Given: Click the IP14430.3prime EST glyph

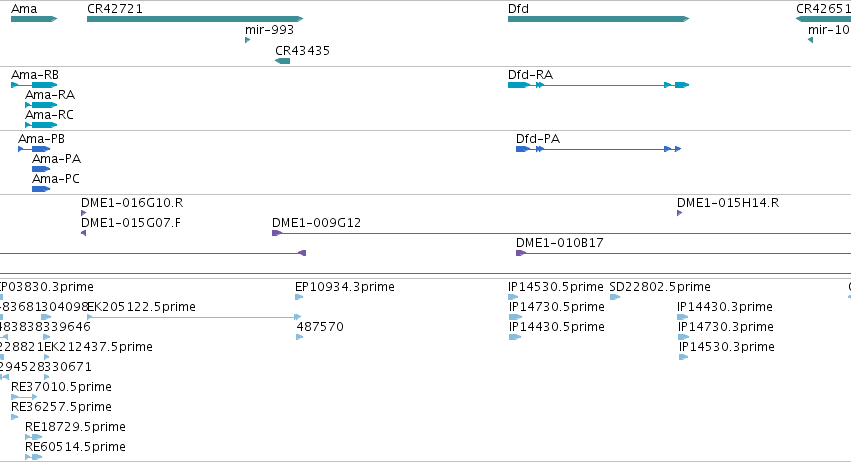Looking at the screenshot, I should pyautogui.click(x=682, y=317).
